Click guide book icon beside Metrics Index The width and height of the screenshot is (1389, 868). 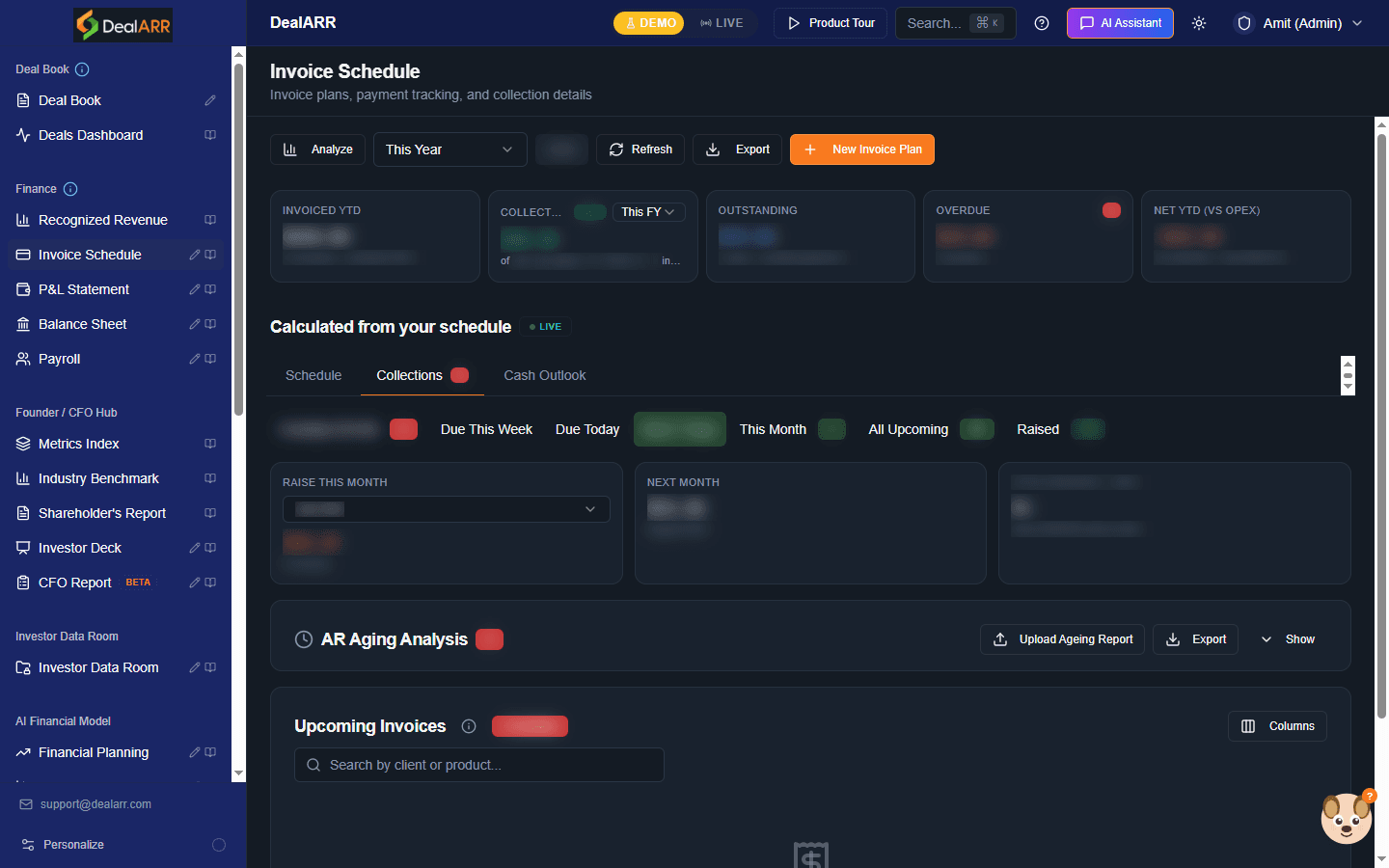click(210, 444)
